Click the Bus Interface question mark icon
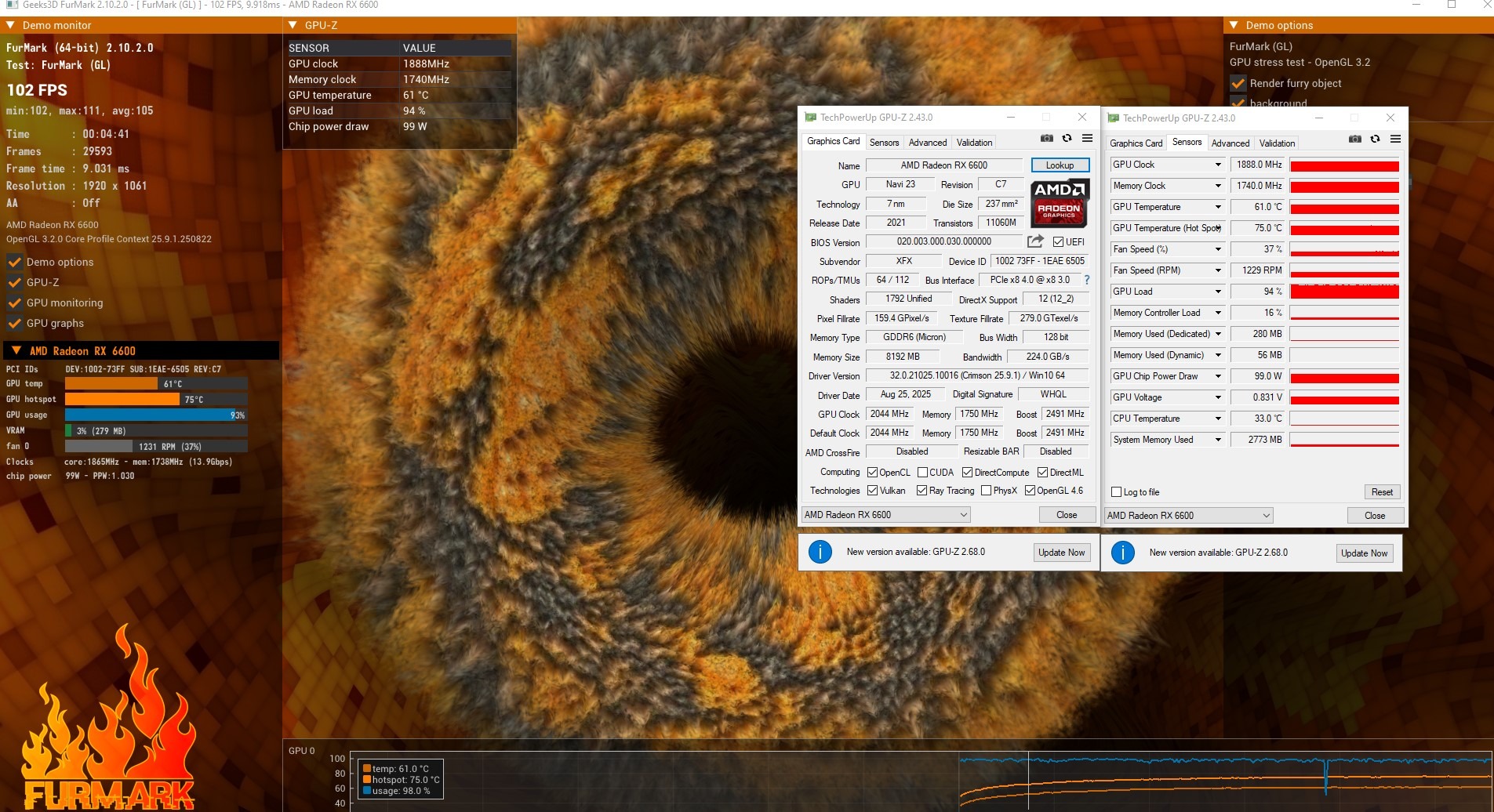Screen dimensions: 1494x812 [x=1087, y=280]
